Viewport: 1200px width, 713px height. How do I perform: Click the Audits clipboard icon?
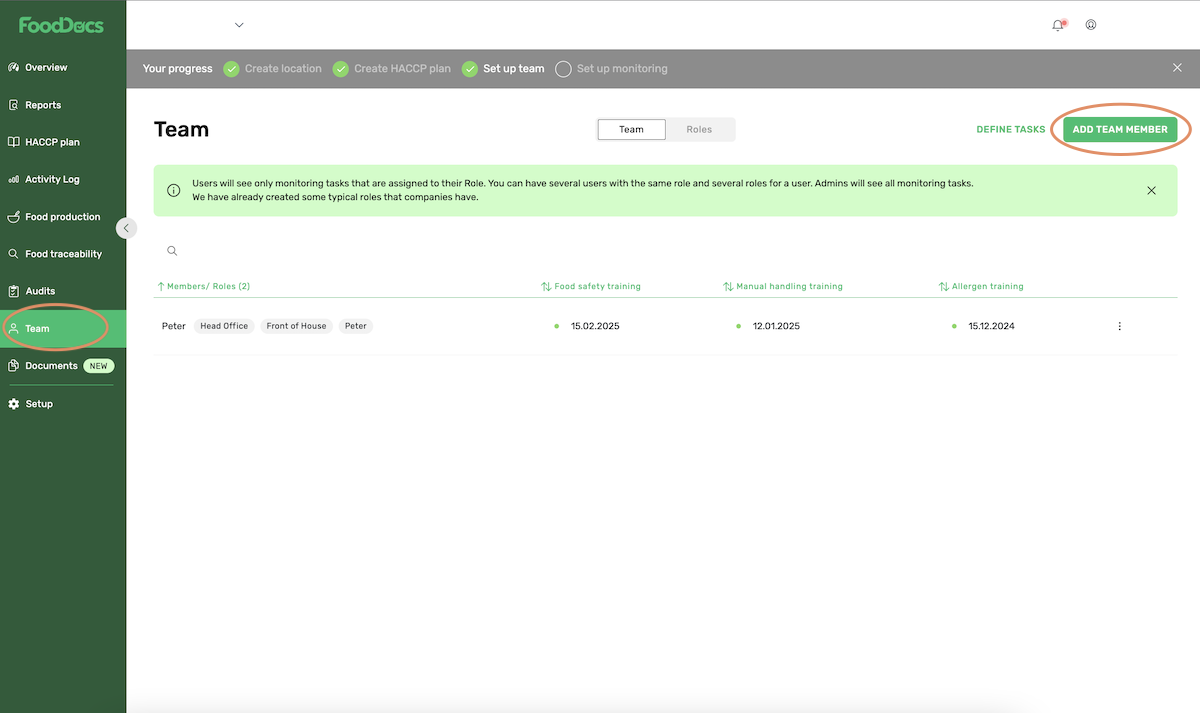13,291
